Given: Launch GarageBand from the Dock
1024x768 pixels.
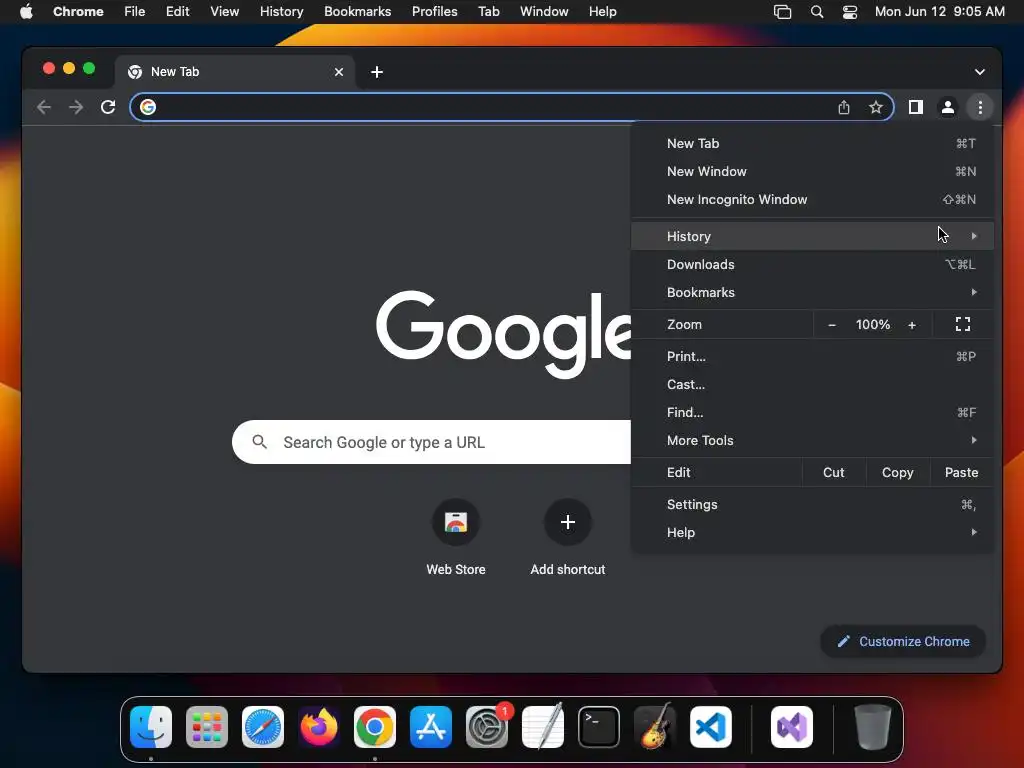Looking at the screenshot, I should click(x=655, y=727).
